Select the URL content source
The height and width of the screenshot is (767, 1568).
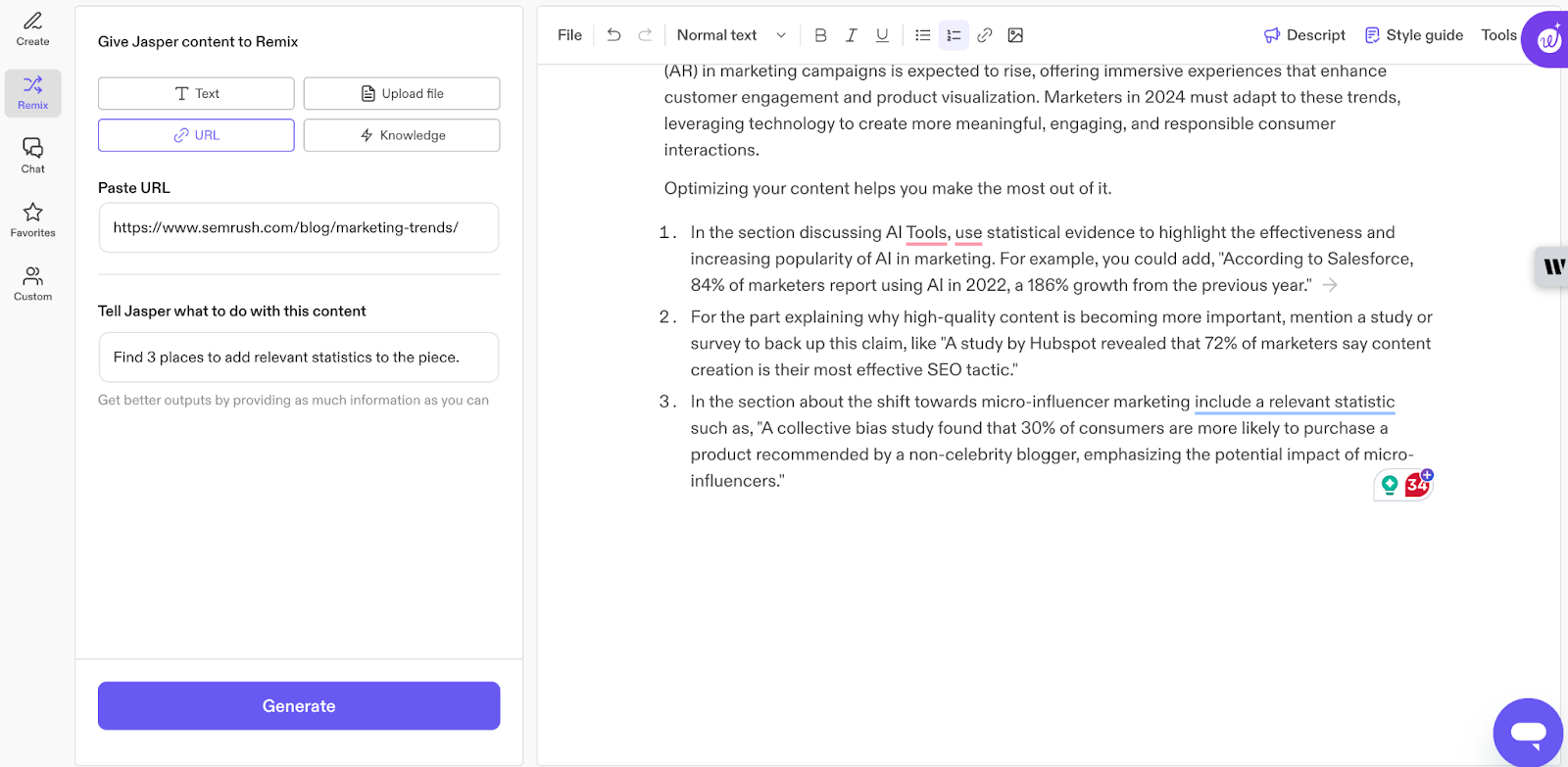[x=196, y=135]
